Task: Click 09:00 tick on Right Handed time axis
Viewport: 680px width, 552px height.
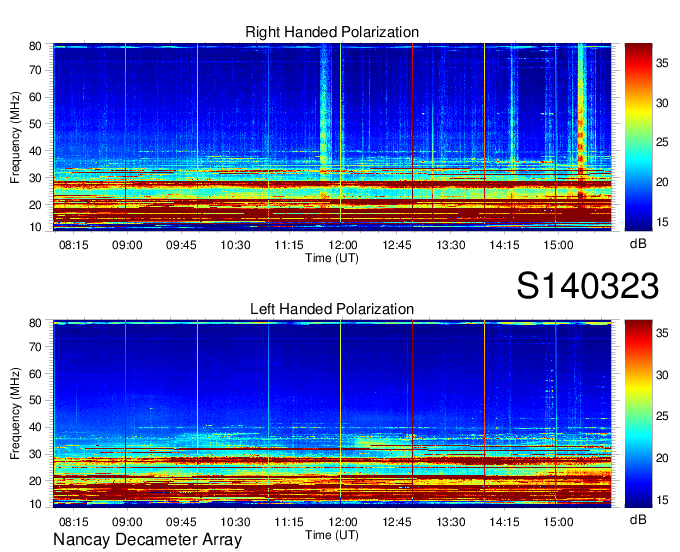Action: (x=127, y=245)
